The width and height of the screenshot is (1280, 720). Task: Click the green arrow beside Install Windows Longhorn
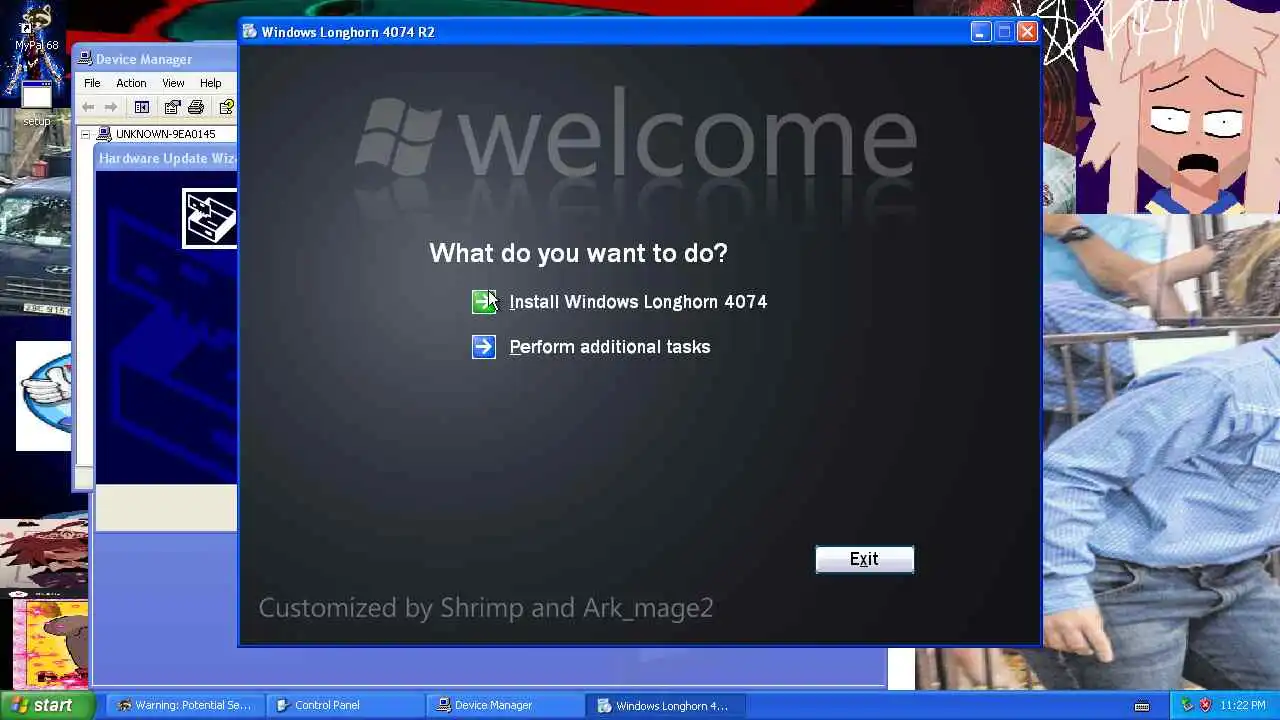(484, 302)
